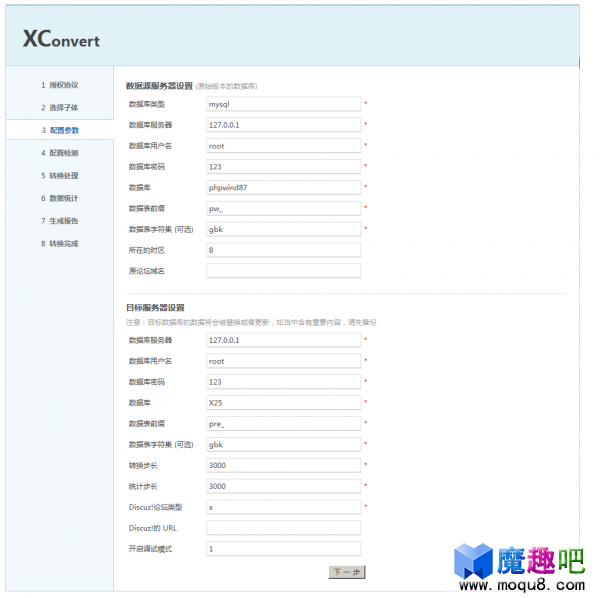Focus target 数据库用户名 field under 目标服务器设置
Viewport: 600px width, 598px height.
(284, 361)
